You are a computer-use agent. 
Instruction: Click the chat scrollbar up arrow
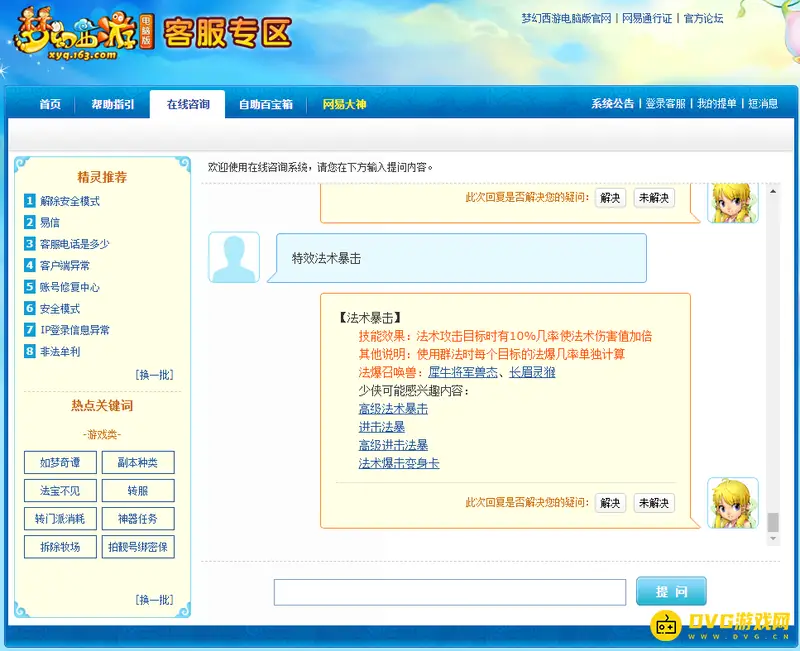tap(773, 191)
